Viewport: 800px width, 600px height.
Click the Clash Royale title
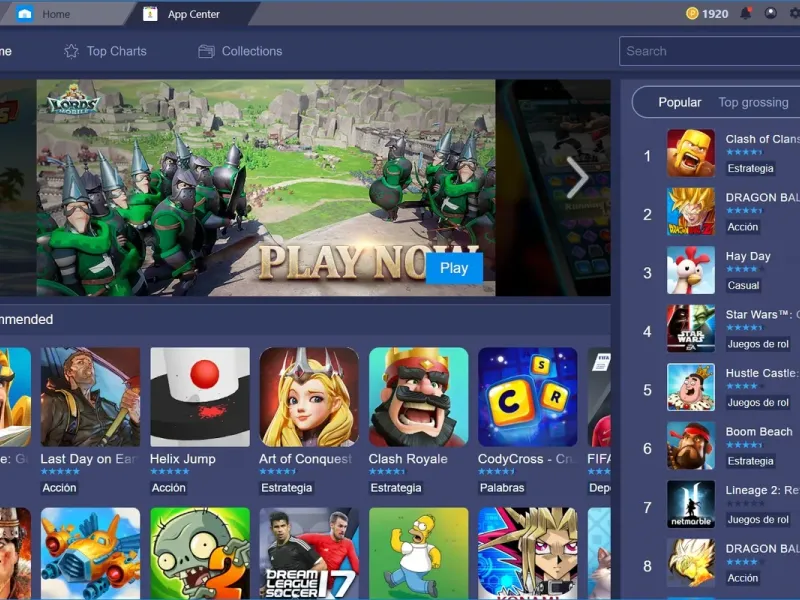tap(408, 459)
